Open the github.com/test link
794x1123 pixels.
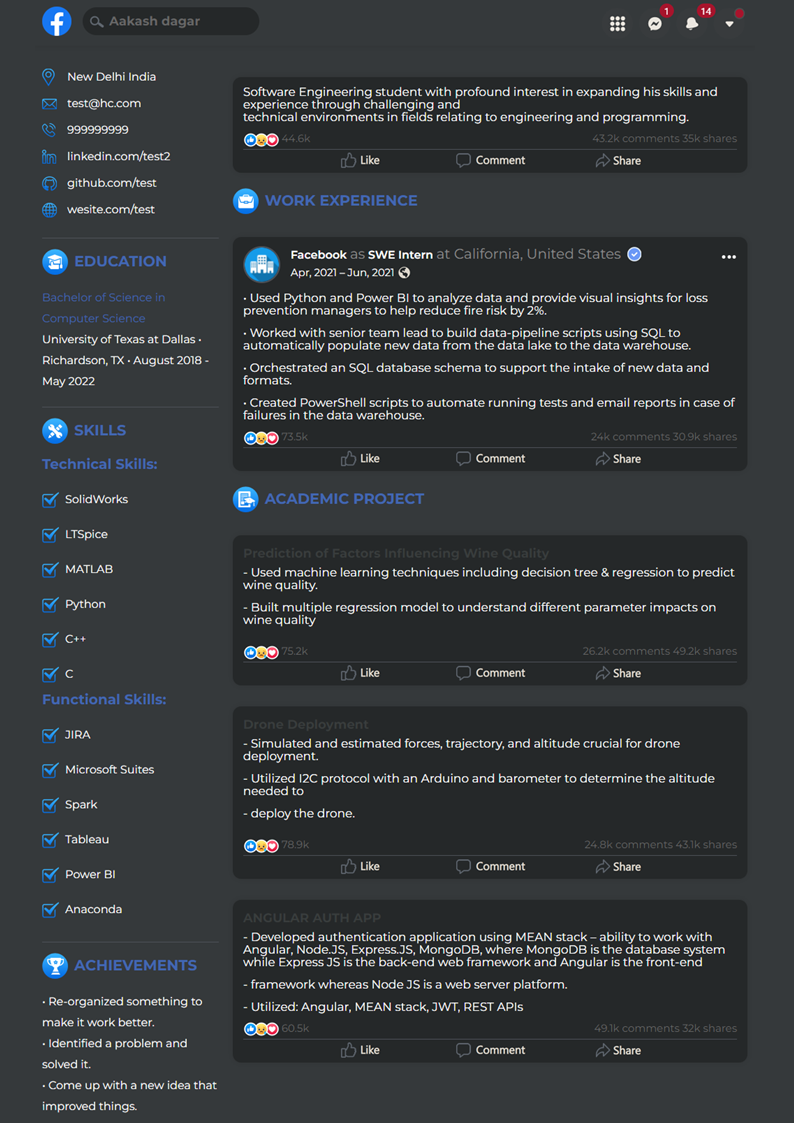coord(112,183)
